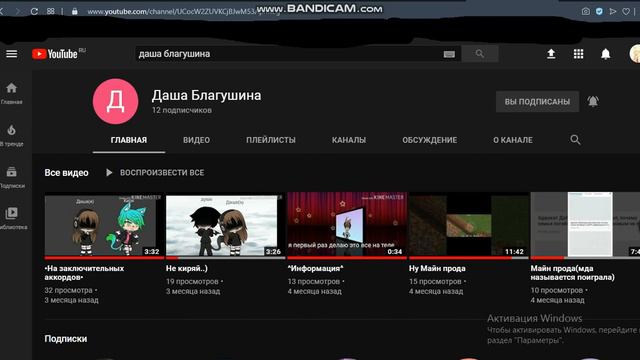
Task: Bookmark the page with heart icon
Action: click(x=626, y=11)
